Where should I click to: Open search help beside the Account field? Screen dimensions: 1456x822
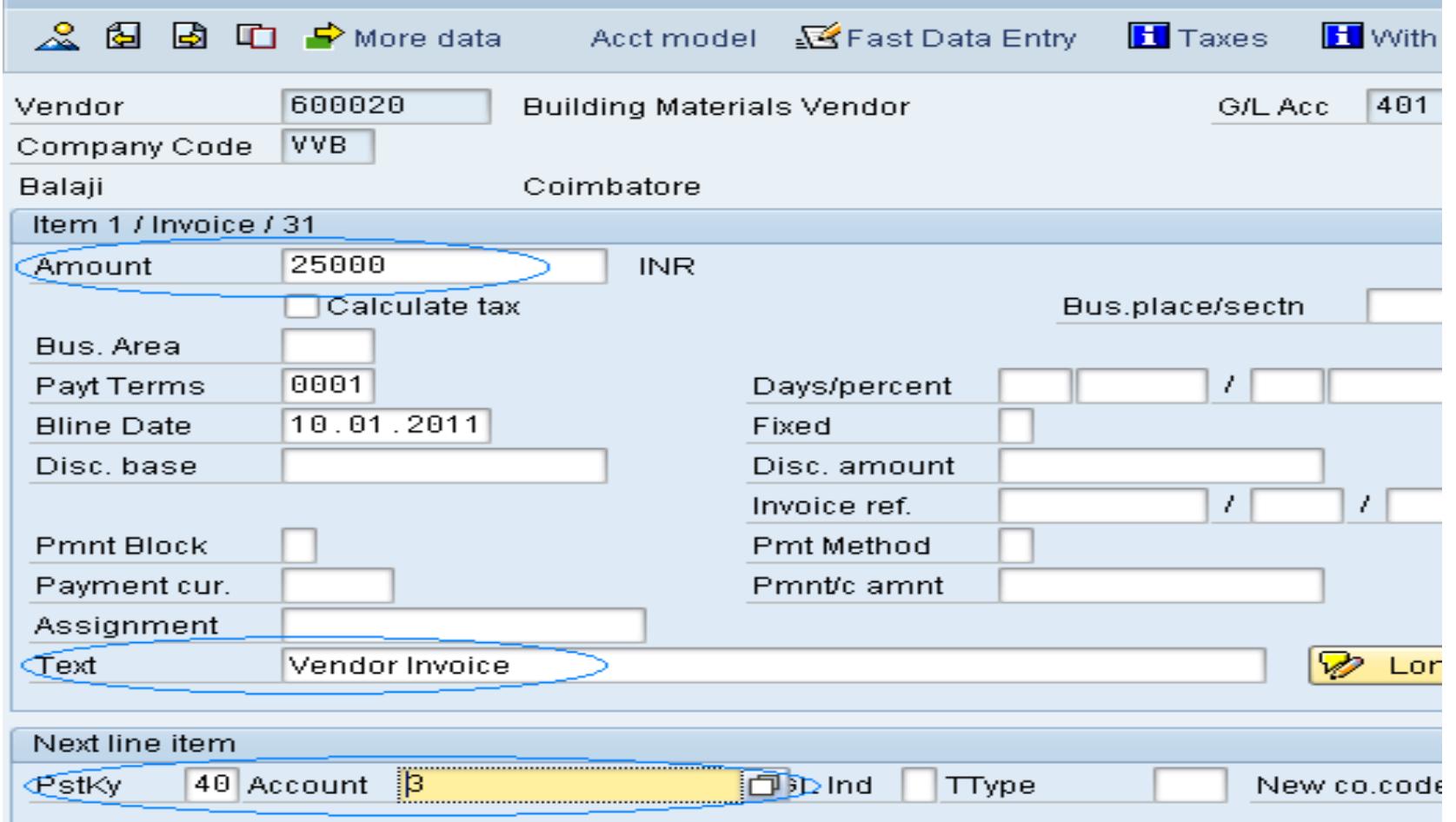click(762, 786)
